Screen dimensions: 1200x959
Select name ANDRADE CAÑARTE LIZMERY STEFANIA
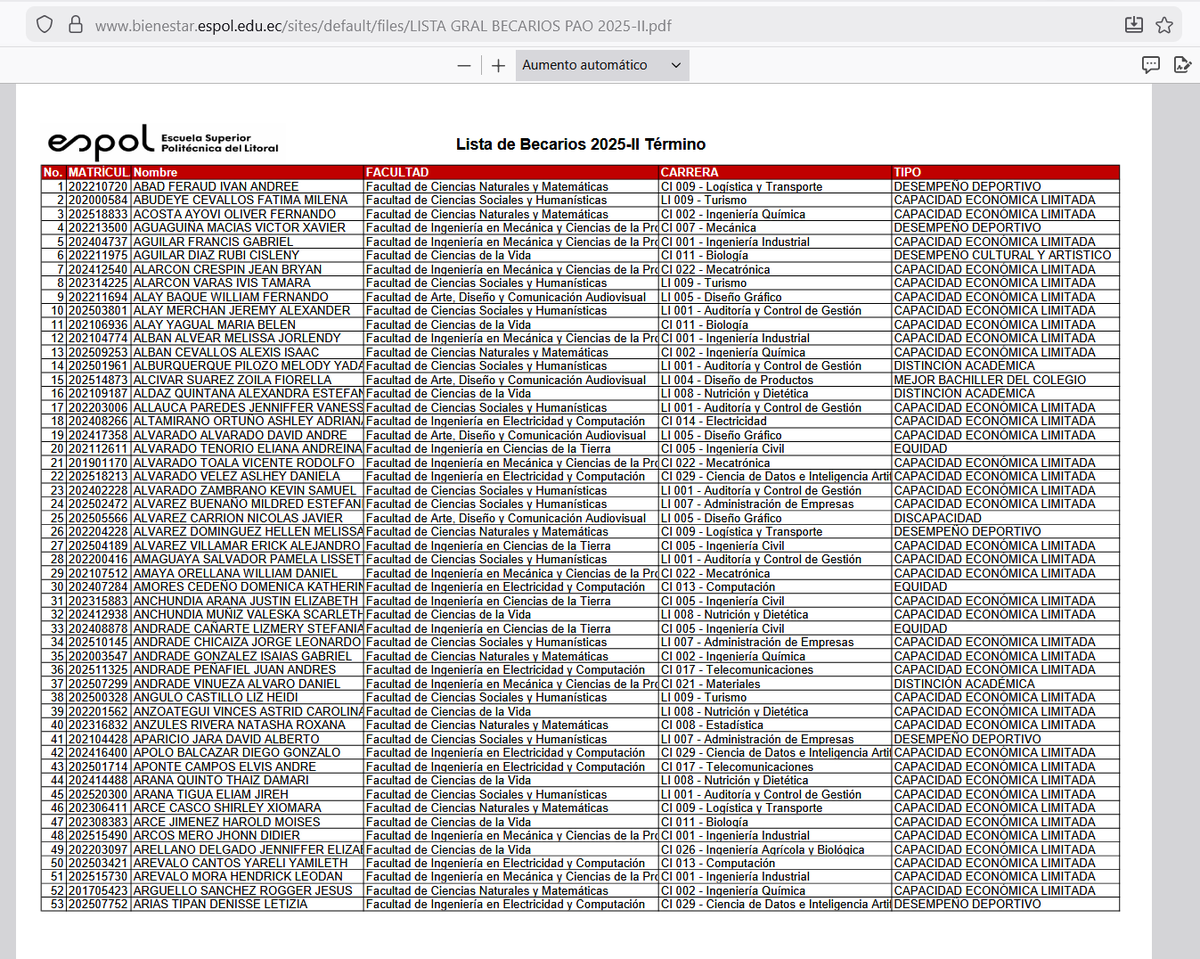pos(248,629)
